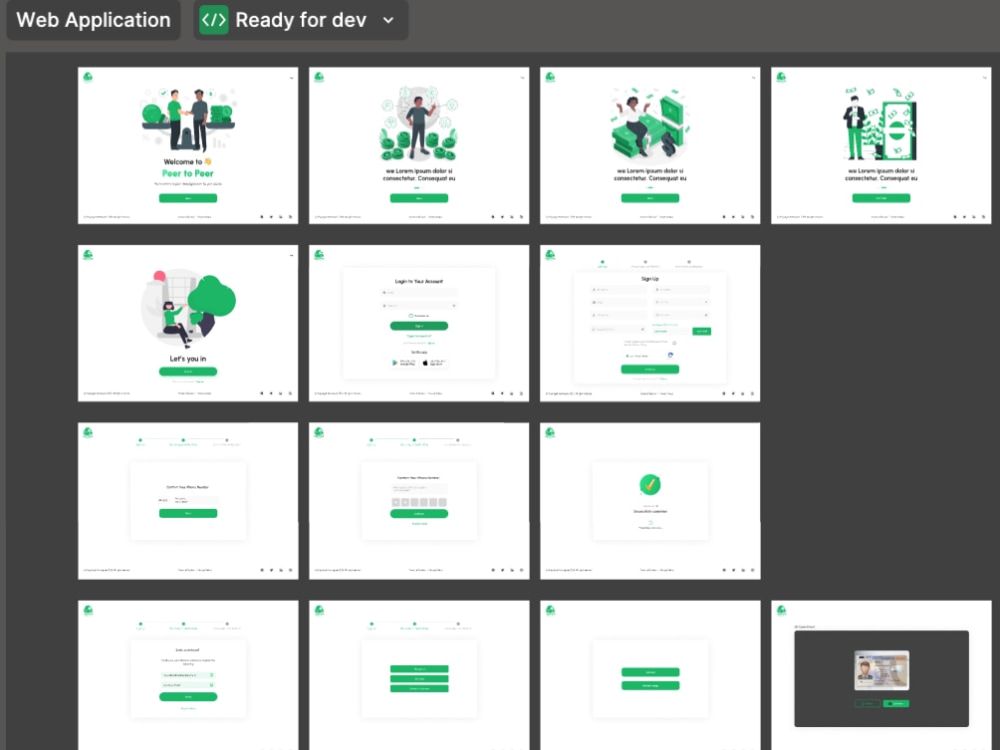The image size is (1000, 750).
Task: Click the wide green continue button in Sign Up frame
Action: tap(650, 369)
